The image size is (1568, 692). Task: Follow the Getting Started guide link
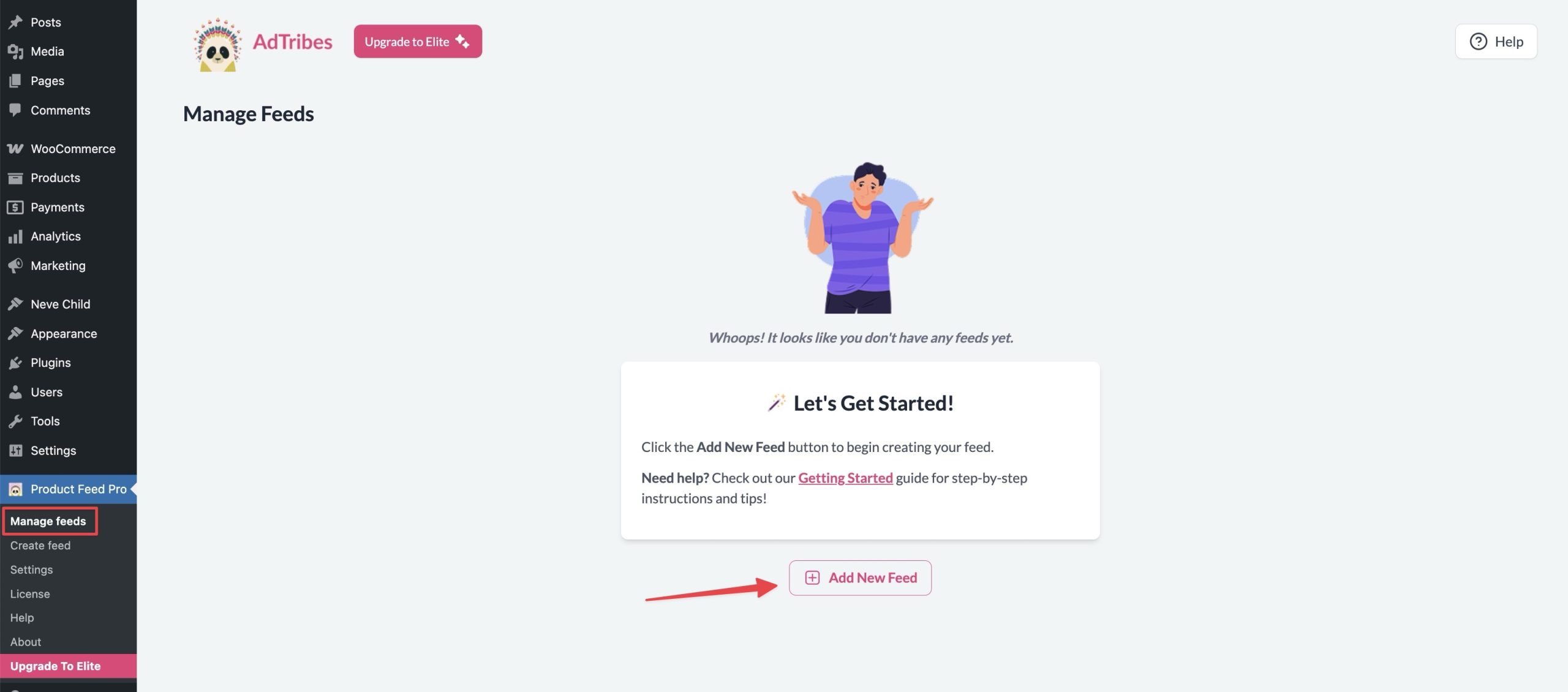pos(845,478)
